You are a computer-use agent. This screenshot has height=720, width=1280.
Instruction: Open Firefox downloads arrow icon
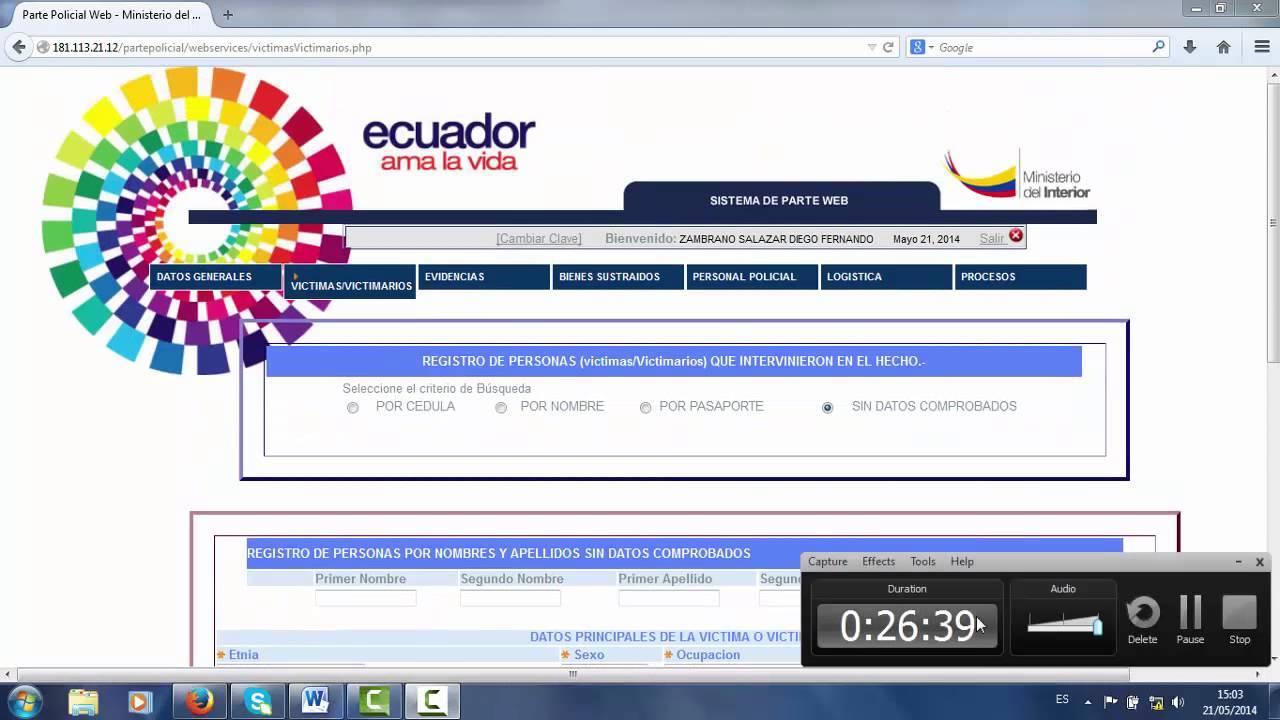1190,47
